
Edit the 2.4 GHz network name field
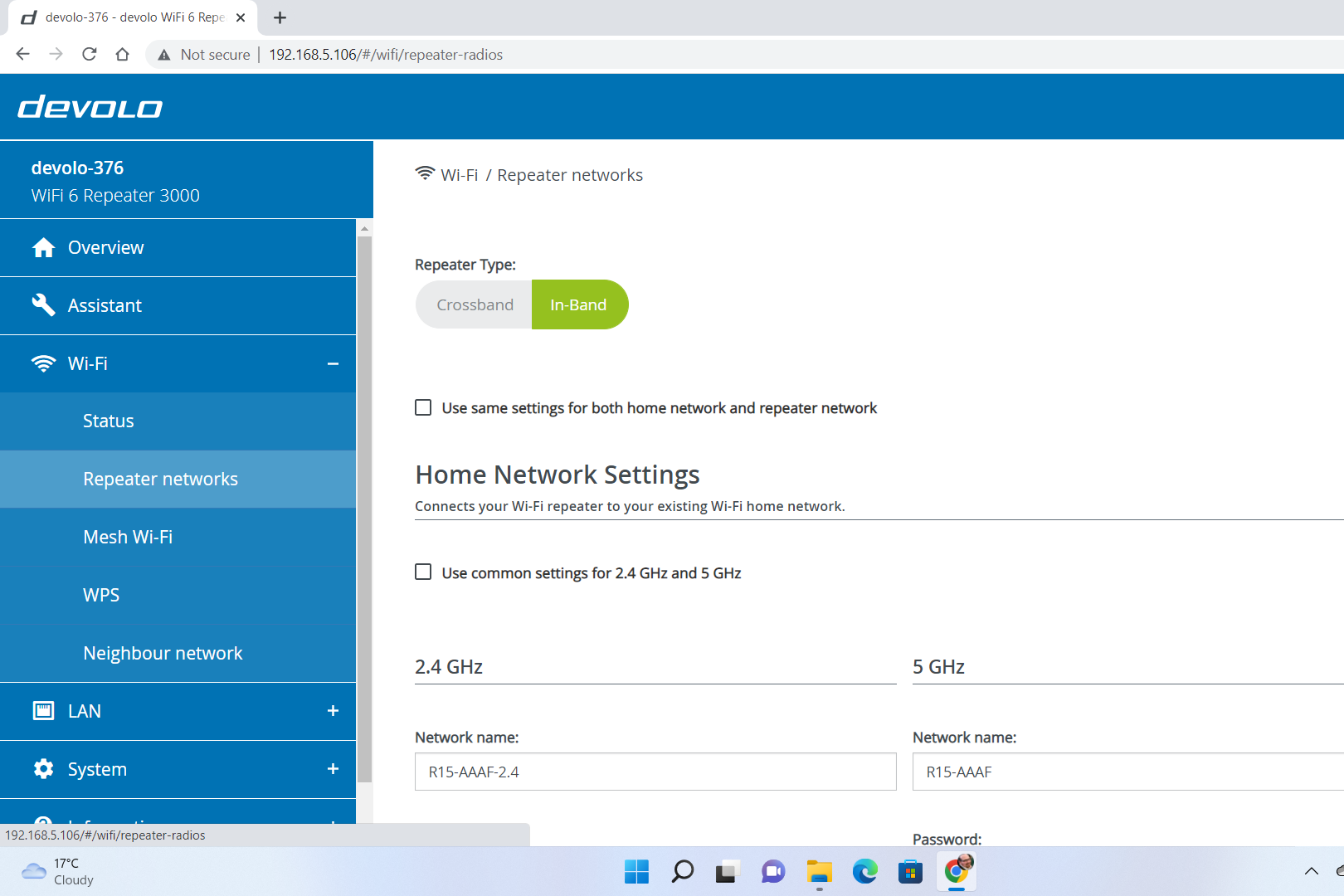coord(655,772)
